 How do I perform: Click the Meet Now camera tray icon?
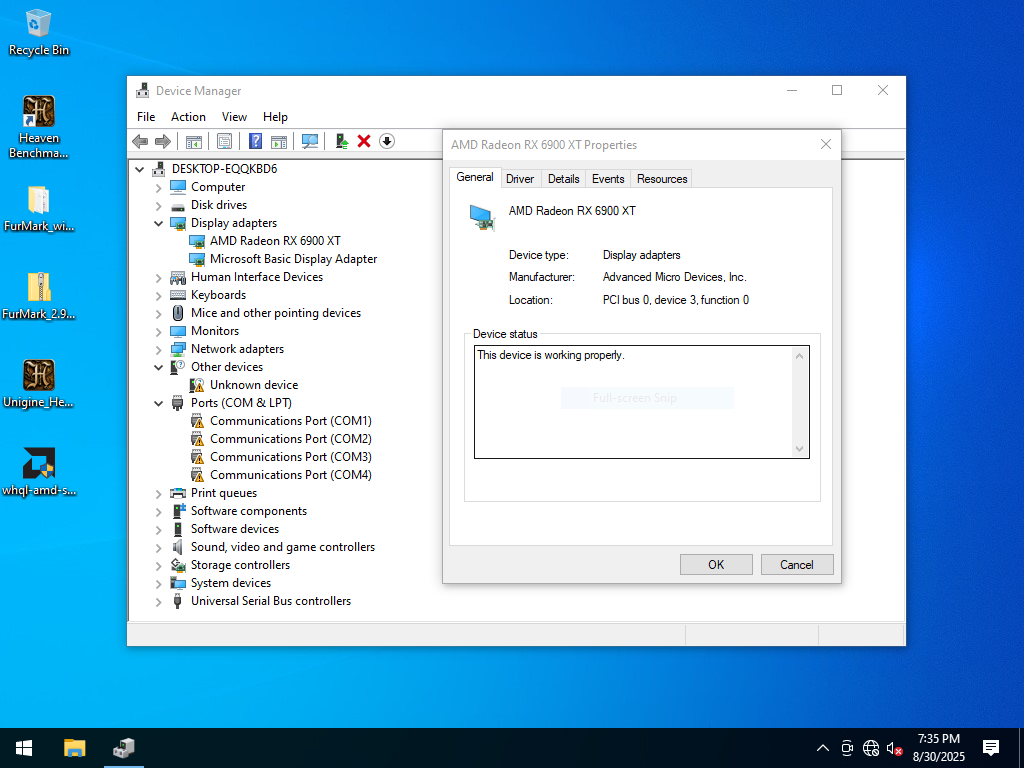[x=847, y=748]
